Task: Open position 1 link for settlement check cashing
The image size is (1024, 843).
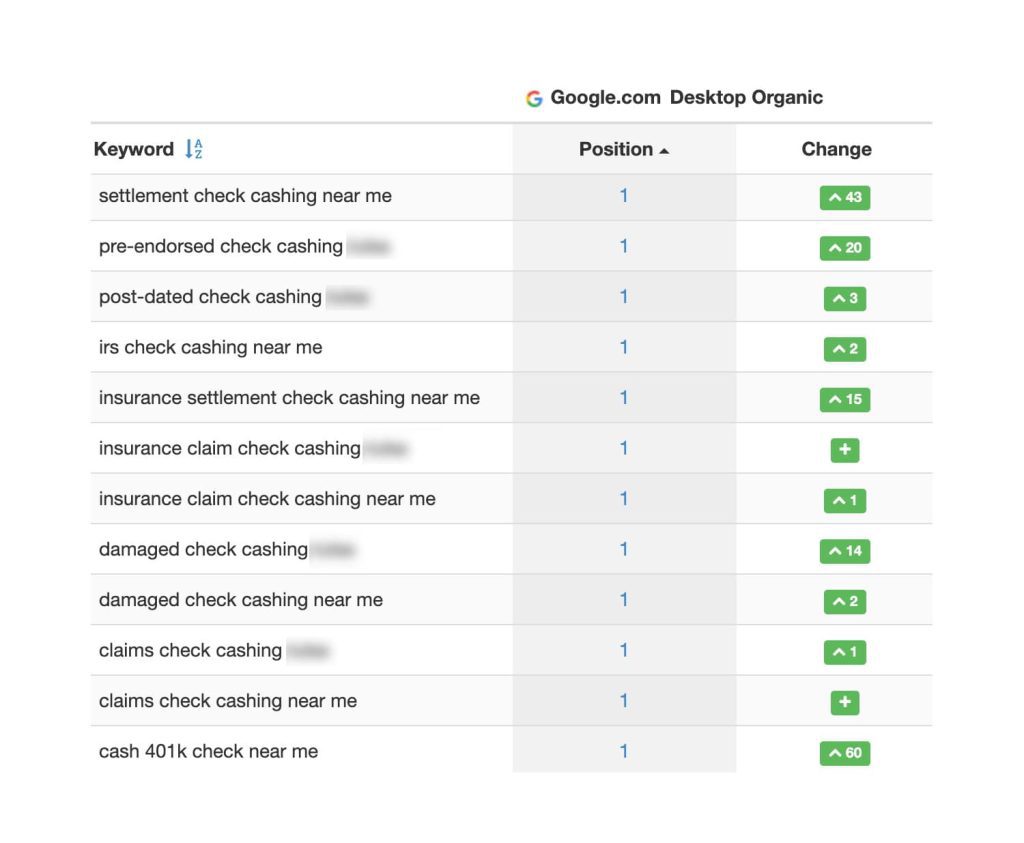Action: coord(624,196)
